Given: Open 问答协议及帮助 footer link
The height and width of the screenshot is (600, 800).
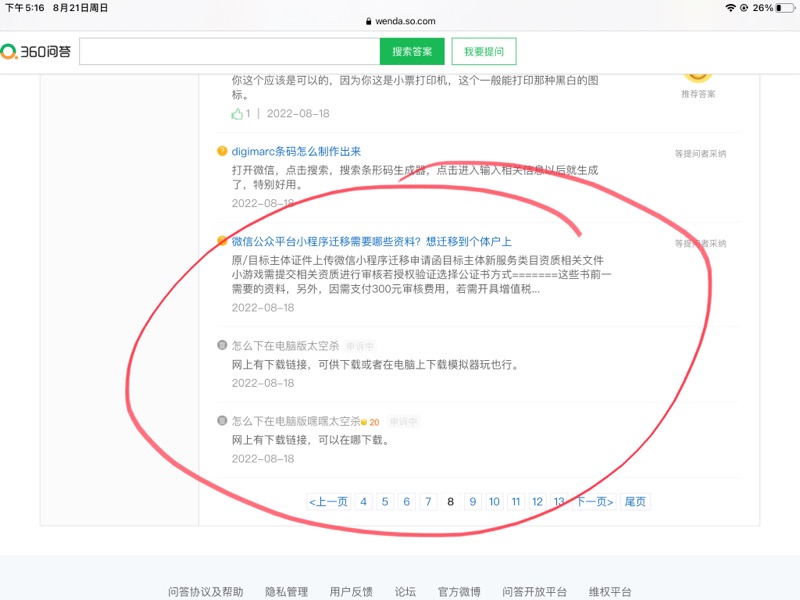Looking at the screenshot, I should (x=206, y=592).
